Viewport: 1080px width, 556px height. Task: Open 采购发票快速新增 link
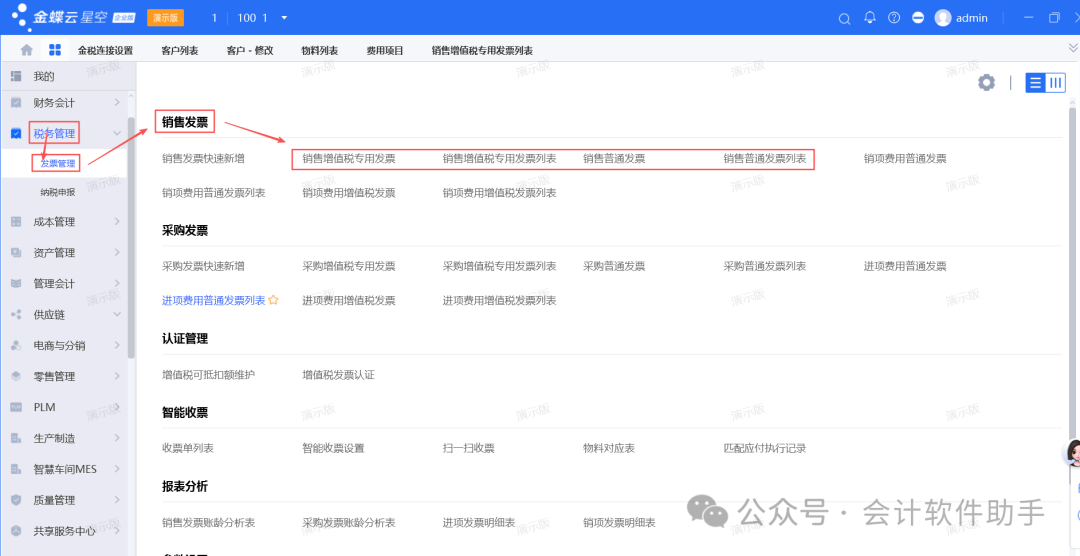[x=203, y=266]
